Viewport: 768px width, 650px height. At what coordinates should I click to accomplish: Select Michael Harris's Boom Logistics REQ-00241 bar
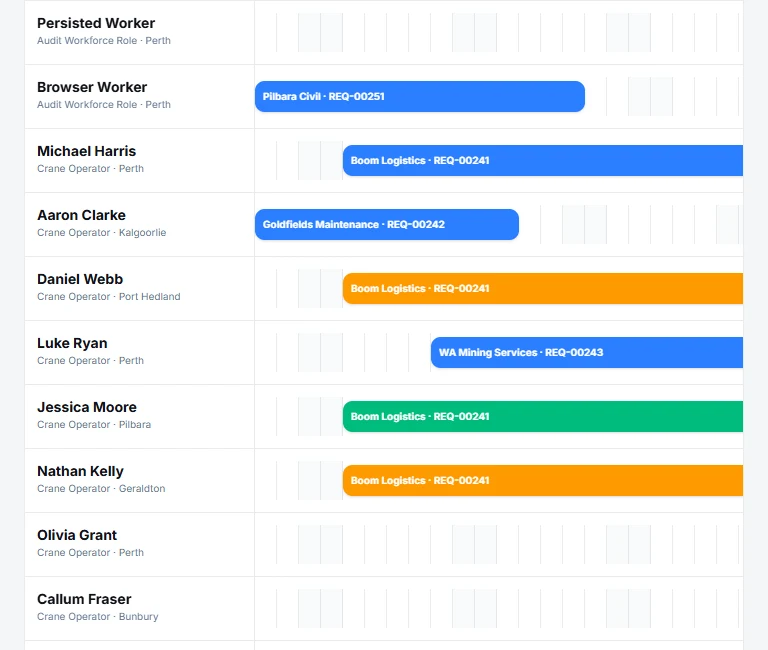pyautogui.click(x=543, y=161)
